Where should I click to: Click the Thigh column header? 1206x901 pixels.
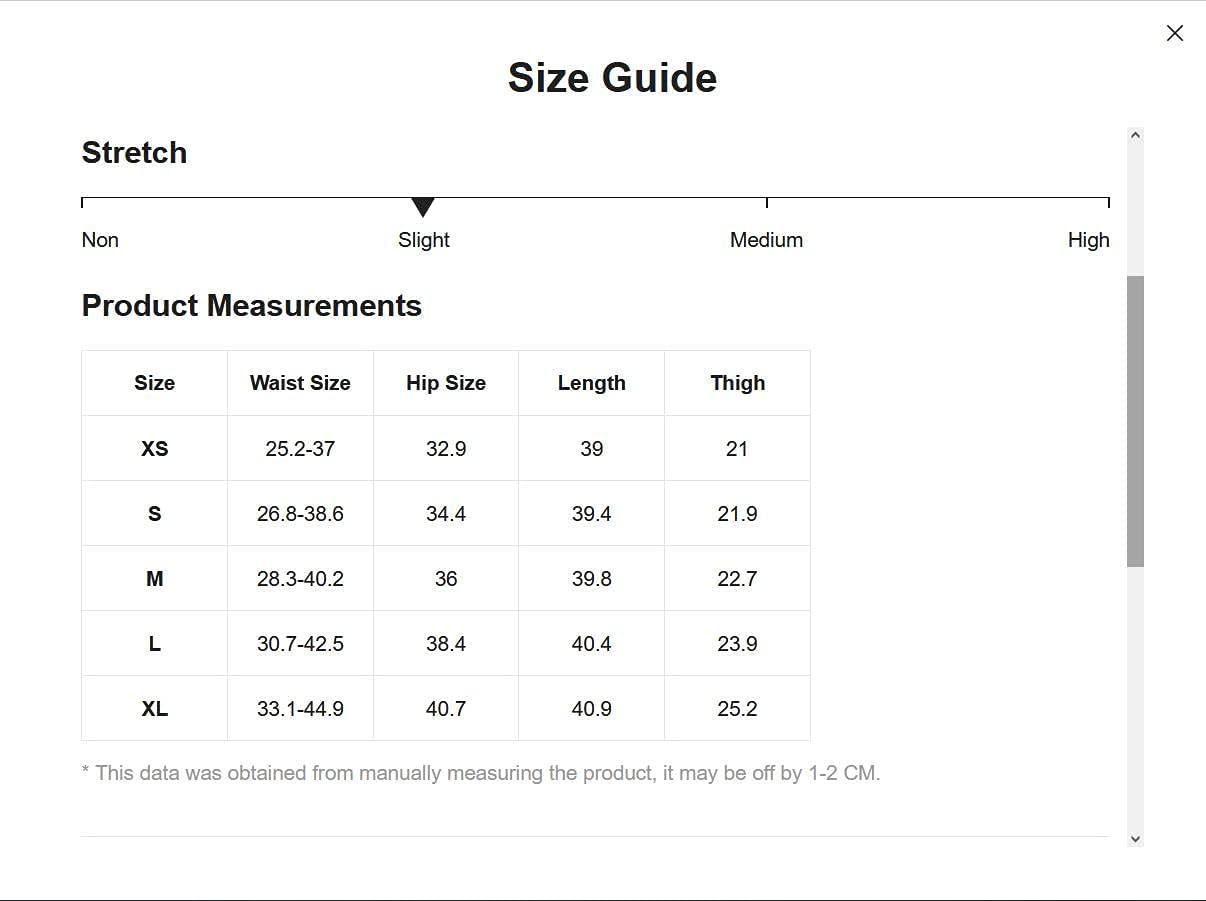tap(738, 383)
